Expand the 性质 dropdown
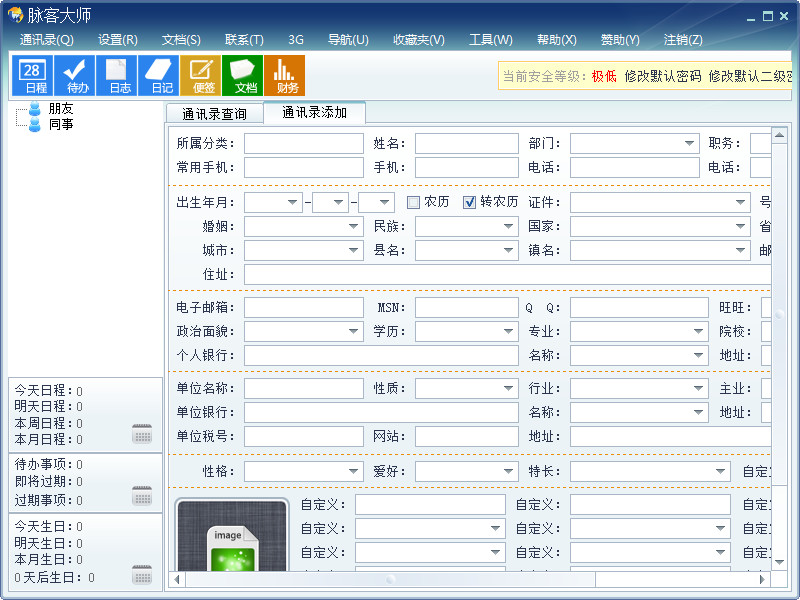800x600 pixels. pos(508,388)
